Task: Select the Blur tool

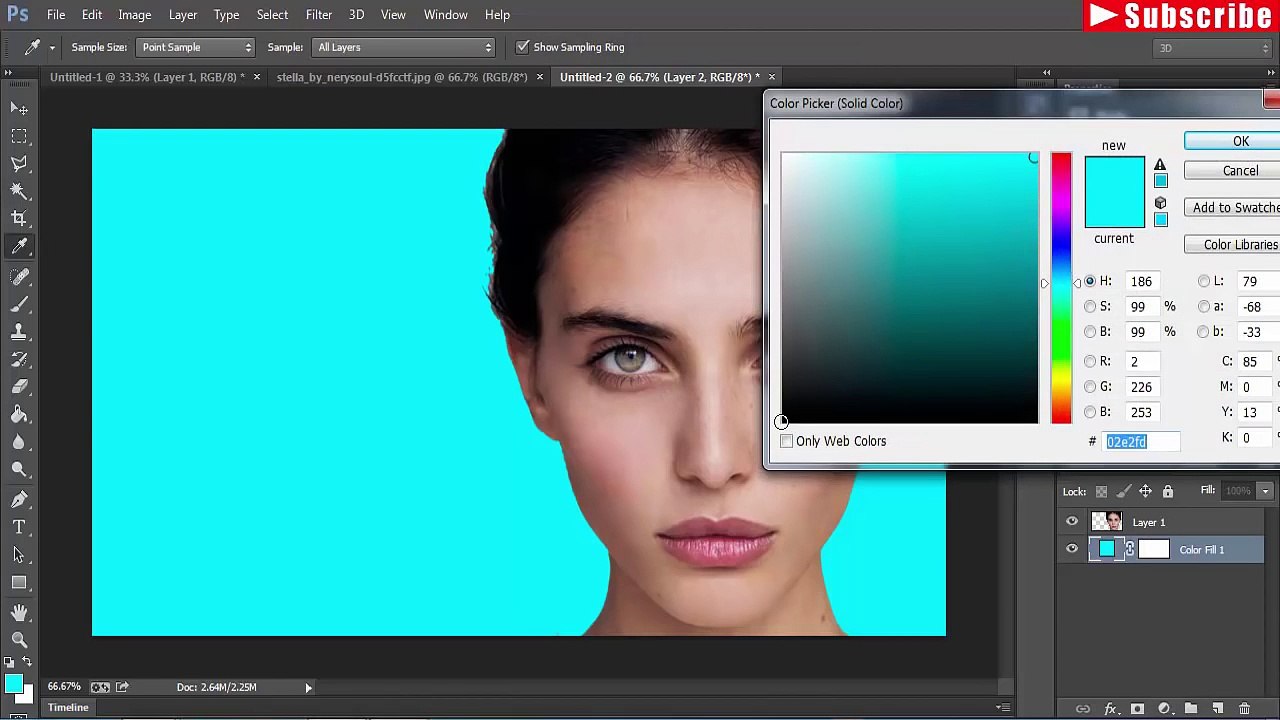Action: 19,442
